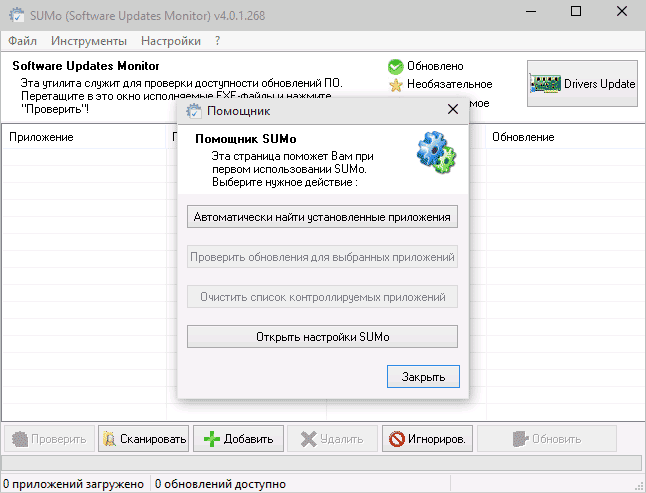Click the Удалить toolbar button

point(332,439)
